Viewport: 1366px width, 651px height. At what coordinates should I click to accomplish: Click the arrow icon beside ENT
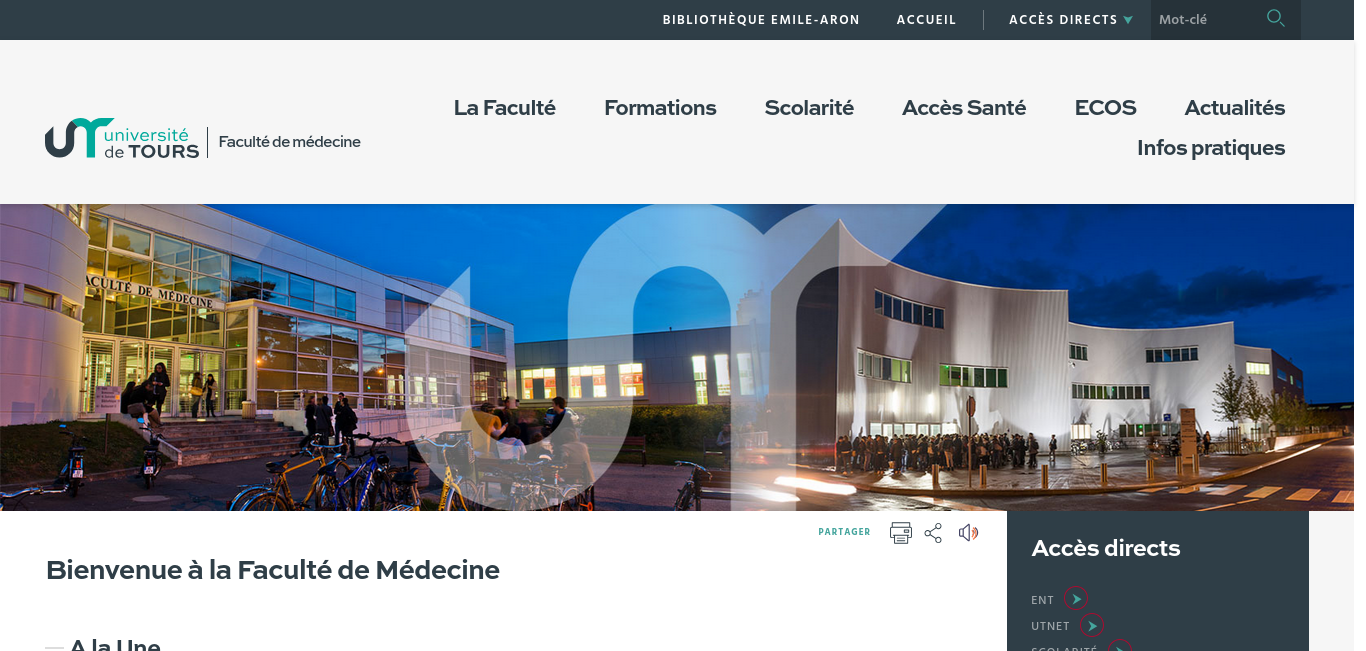[1076, 599]
